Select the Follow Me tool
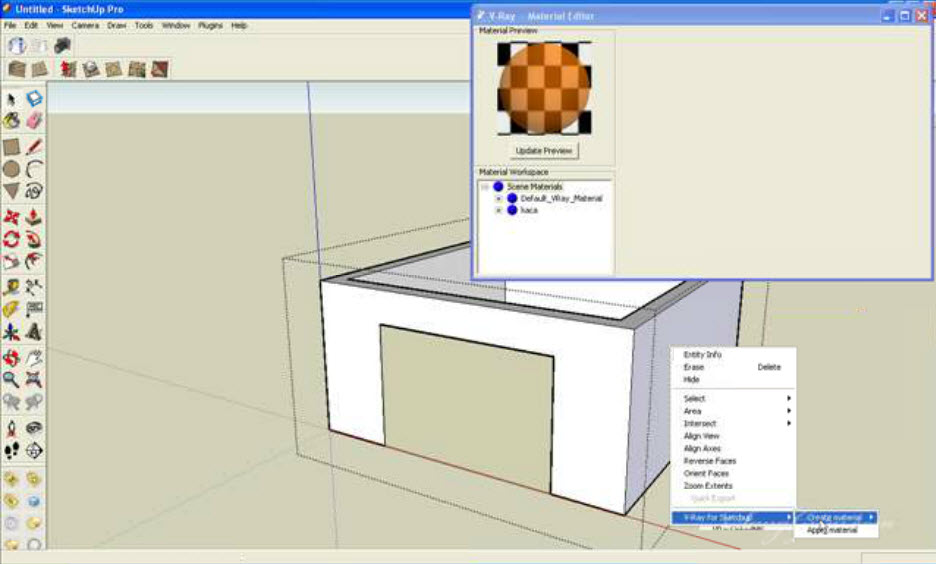 pyautogui.click(x=34, y=239)
